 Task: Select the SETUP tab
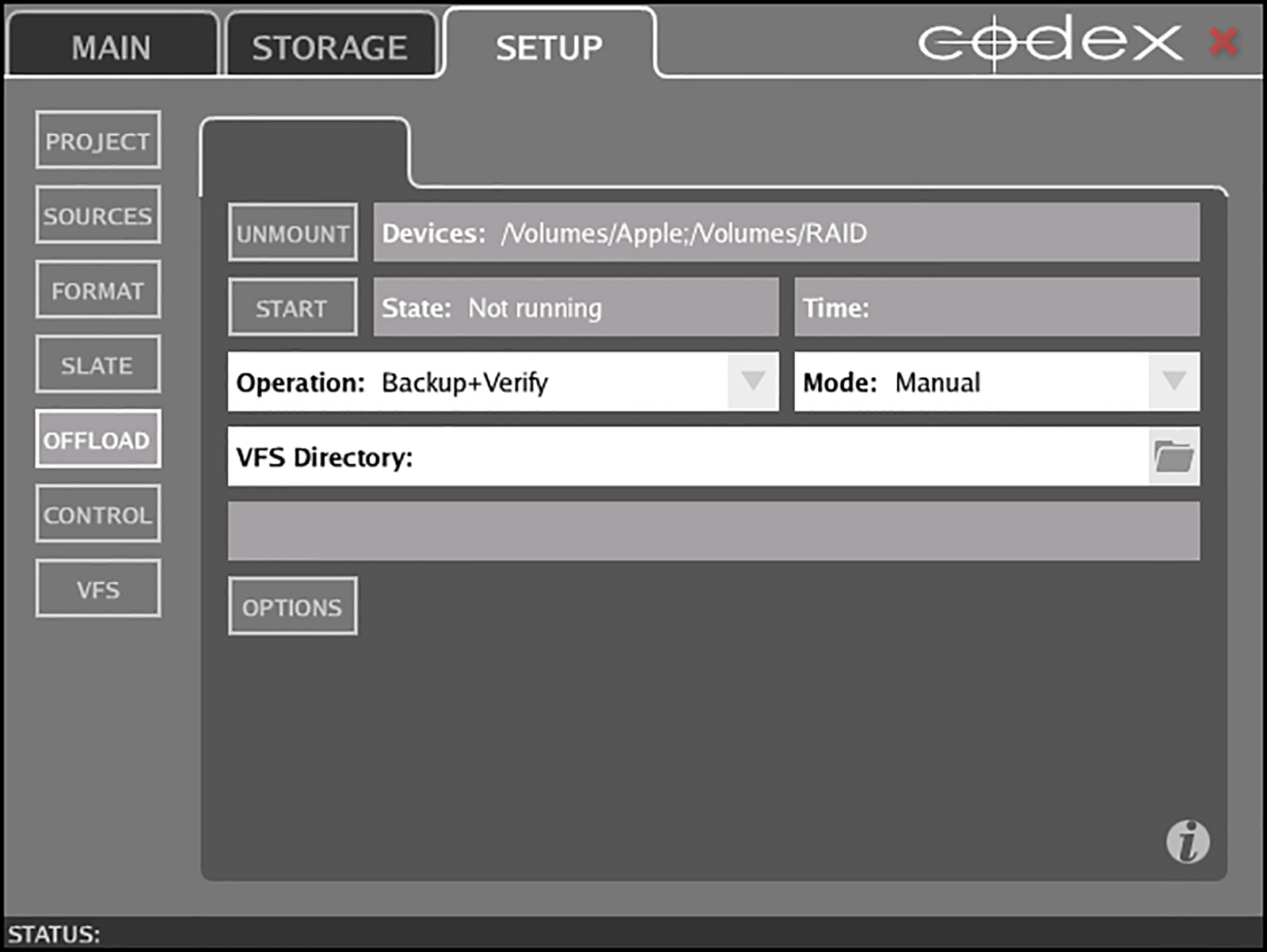tap(550, 45)
